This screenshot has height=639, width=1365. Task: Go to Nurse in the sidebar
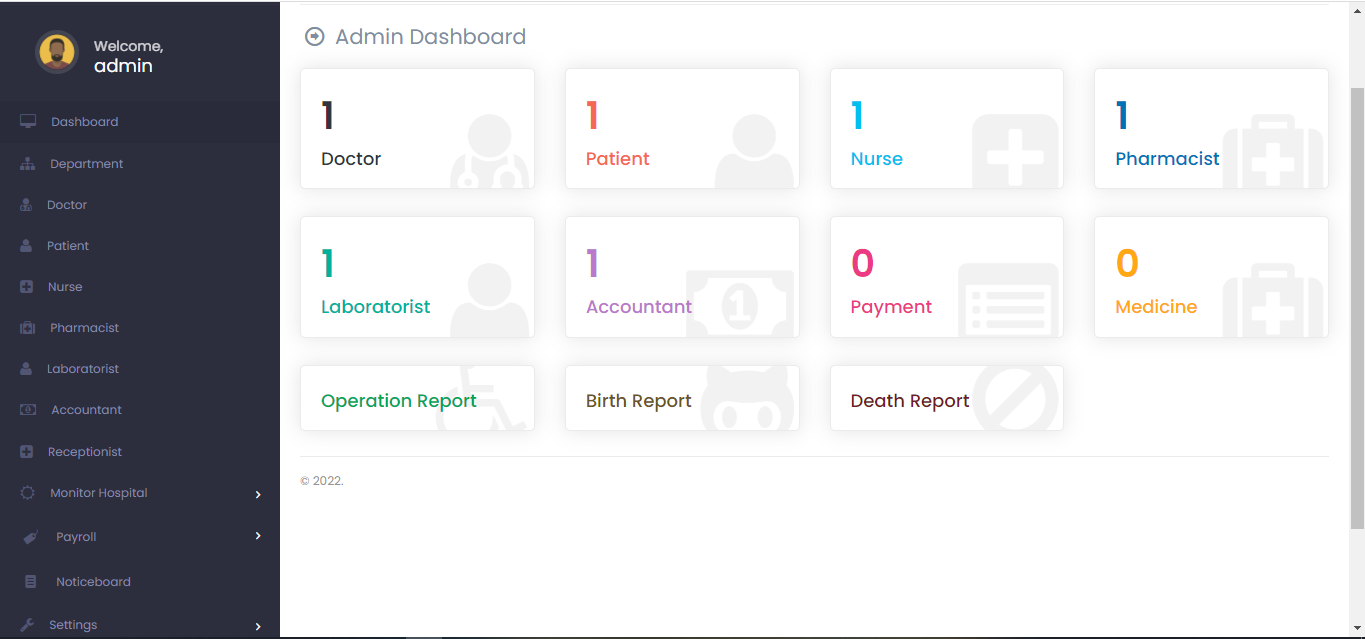pos(65,287)
